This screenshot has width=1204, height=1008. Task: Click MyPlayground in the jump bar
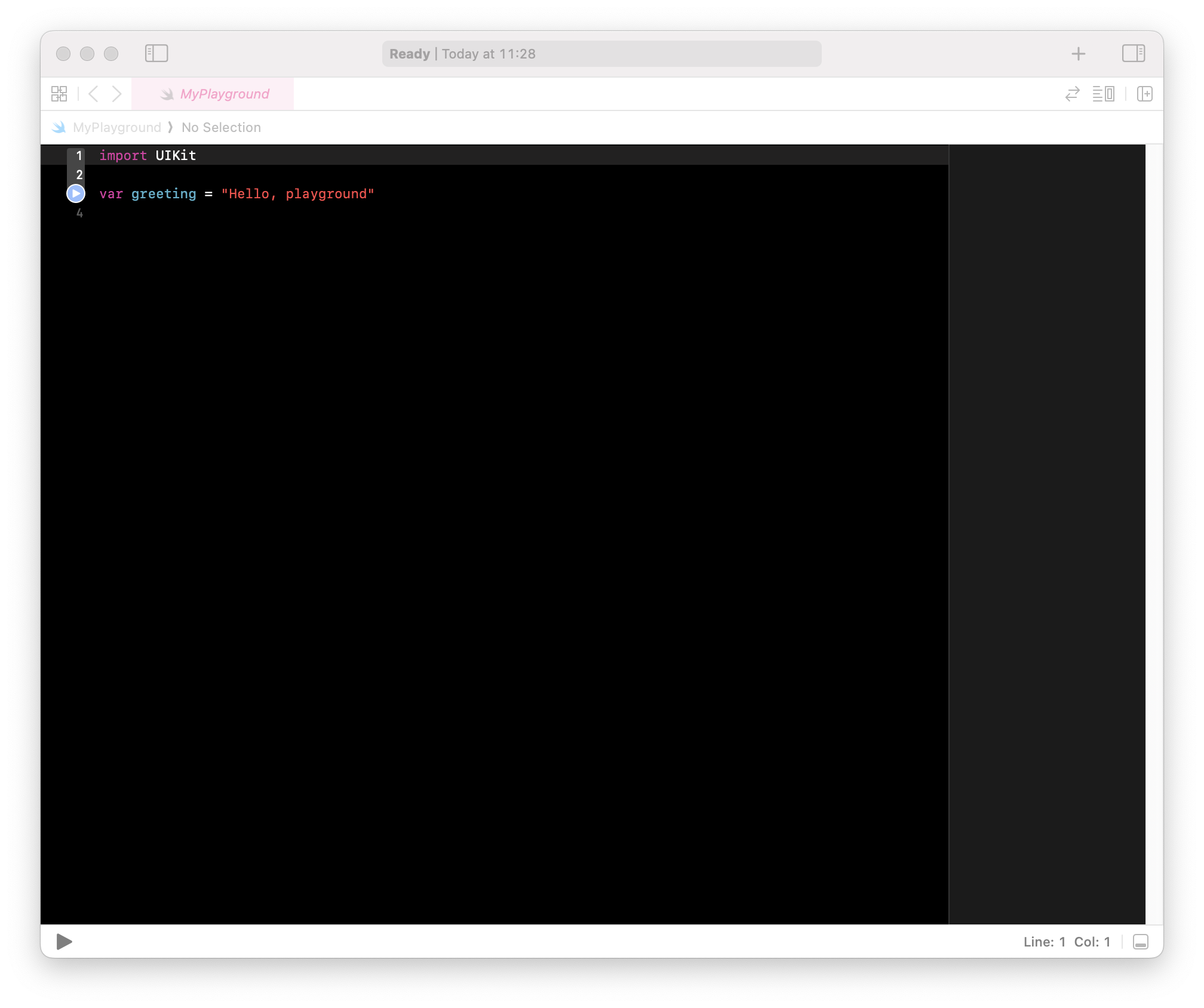point(117,127)
